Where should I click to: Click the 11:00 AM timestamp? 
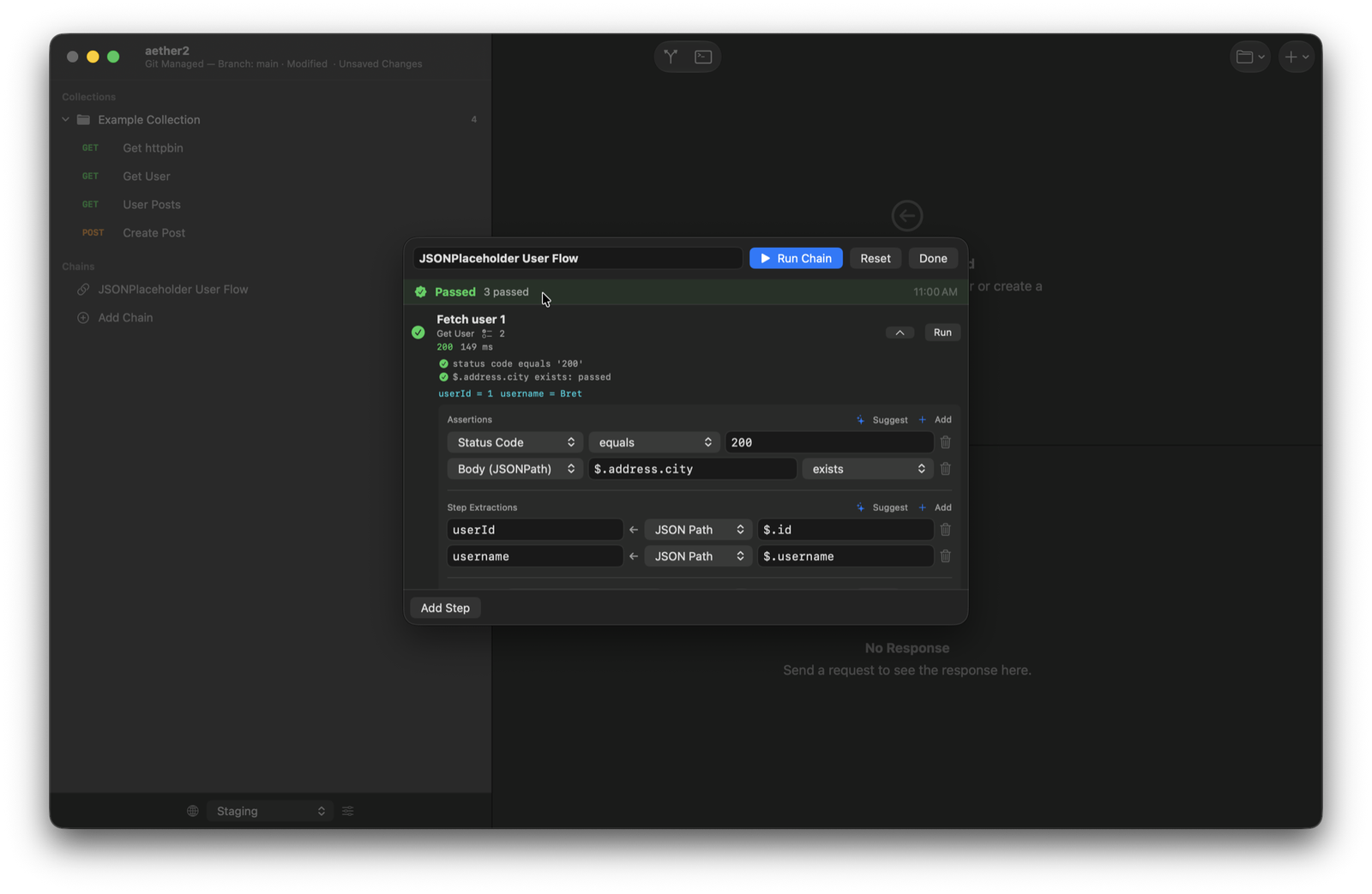click(x=935, y=292)
